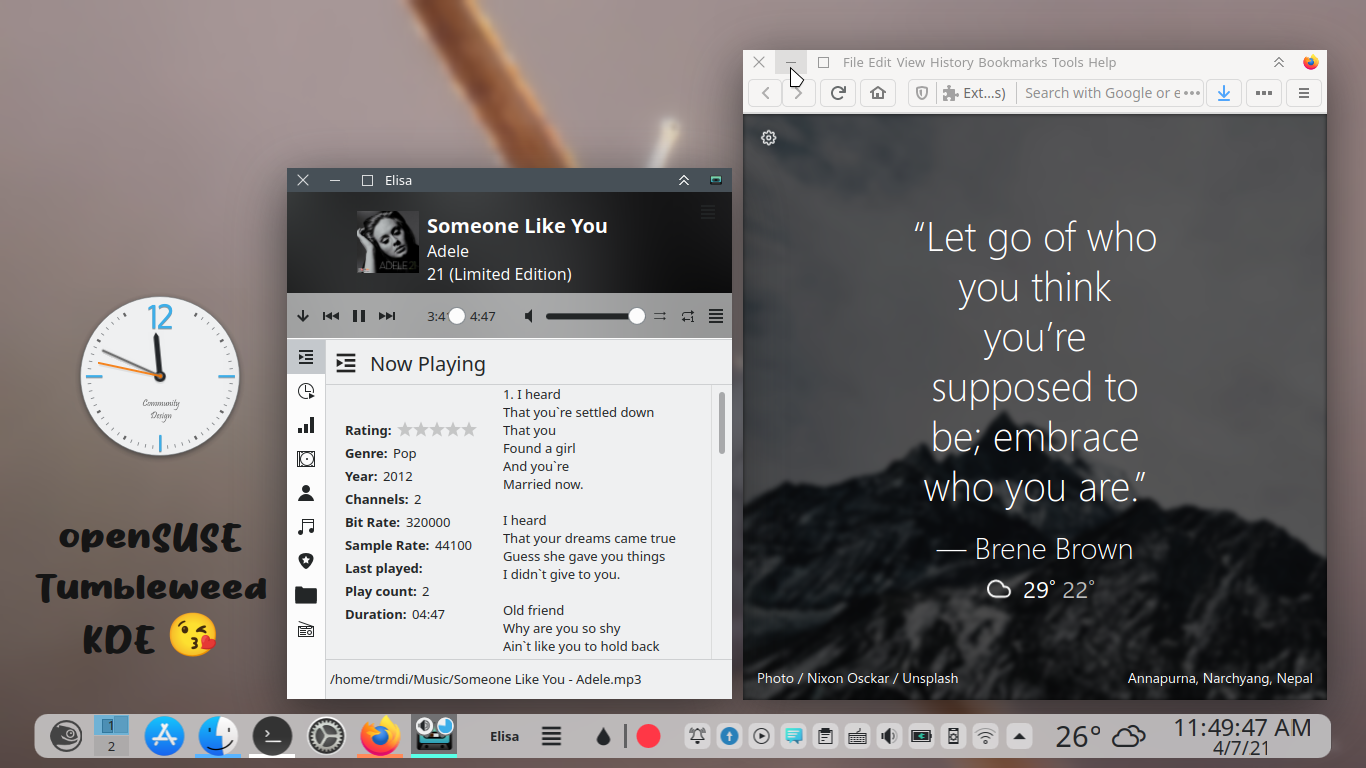
Task: Open the Nixon Osckar photographer link
Action: pyautogui.click(x=843, y=678)
